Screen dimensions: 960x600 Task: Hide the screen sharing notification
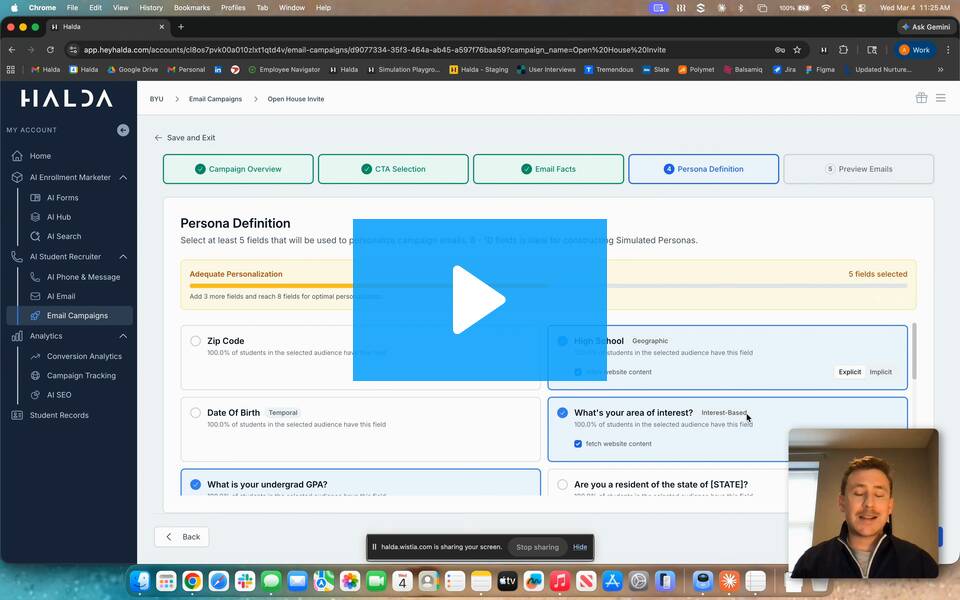click(580, 547)
